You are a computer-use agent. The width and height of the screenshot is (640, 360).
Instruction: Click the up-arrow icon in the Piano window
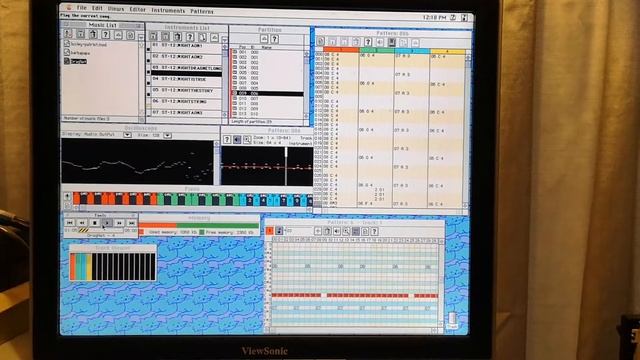67,196
